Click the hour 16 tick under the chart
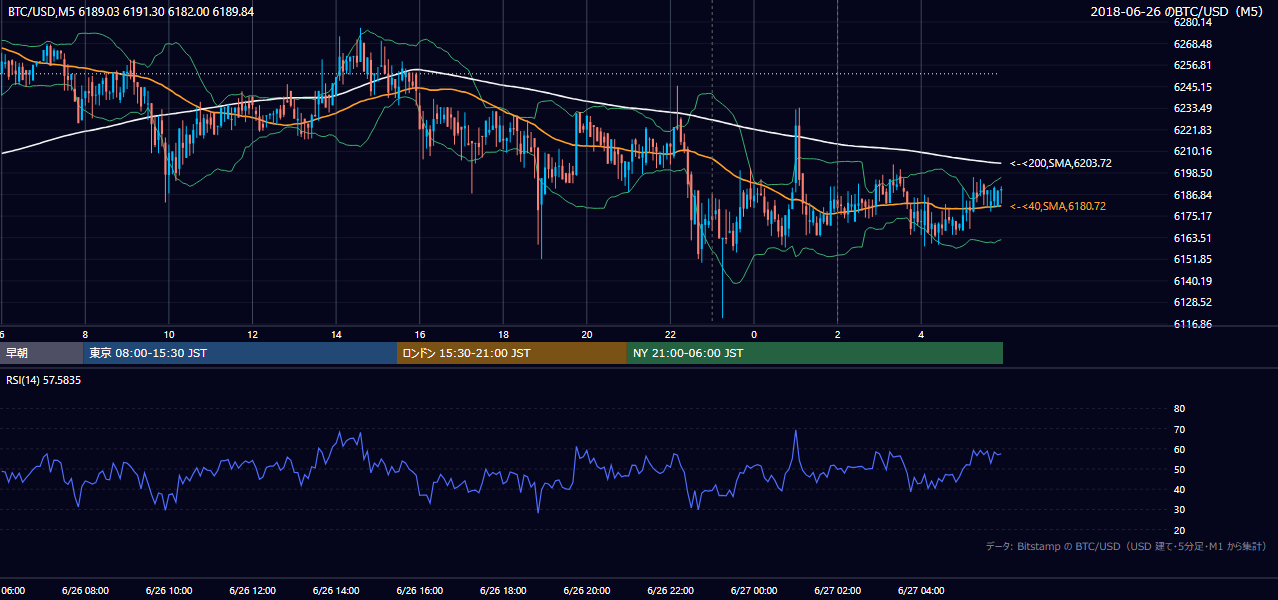The height and width of the screenshot is (600, 1278). click(420, 334)
